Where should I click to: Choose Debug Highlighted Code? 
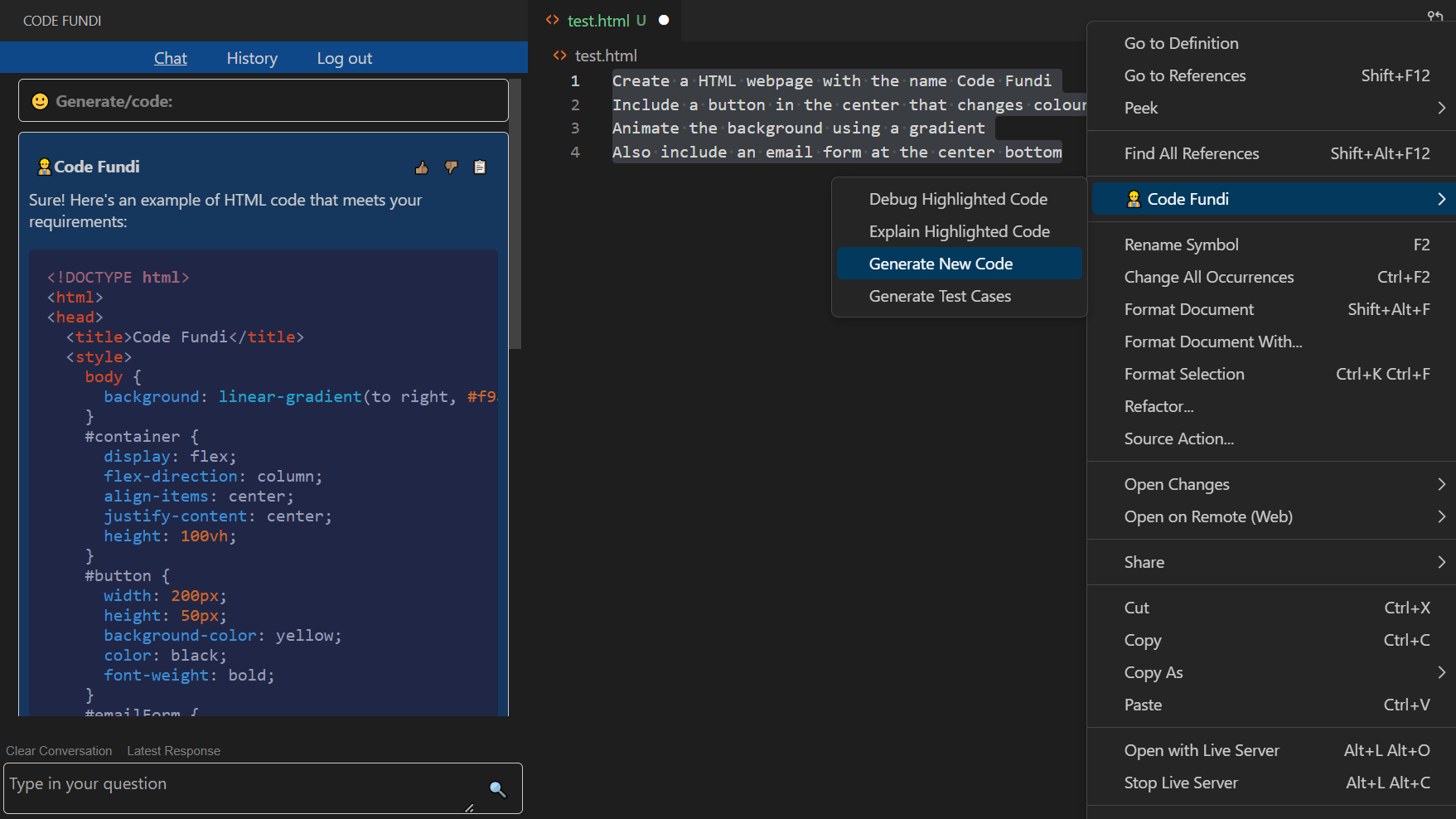pyautogui.click(x=959, y=199)
